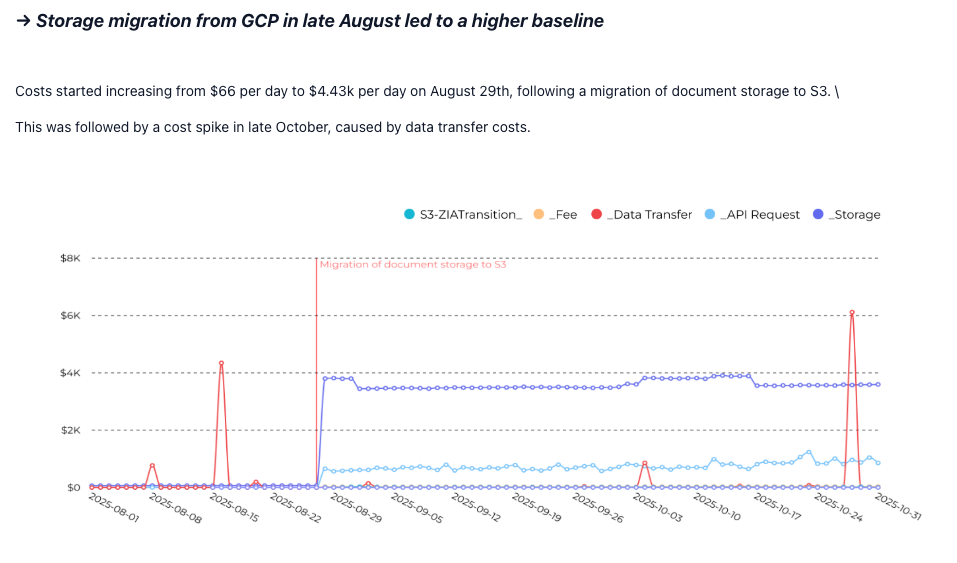This screenshot has width=957, height=563.
Task: Select the mid-August red spike point above $4K
Action: point(221,363)
